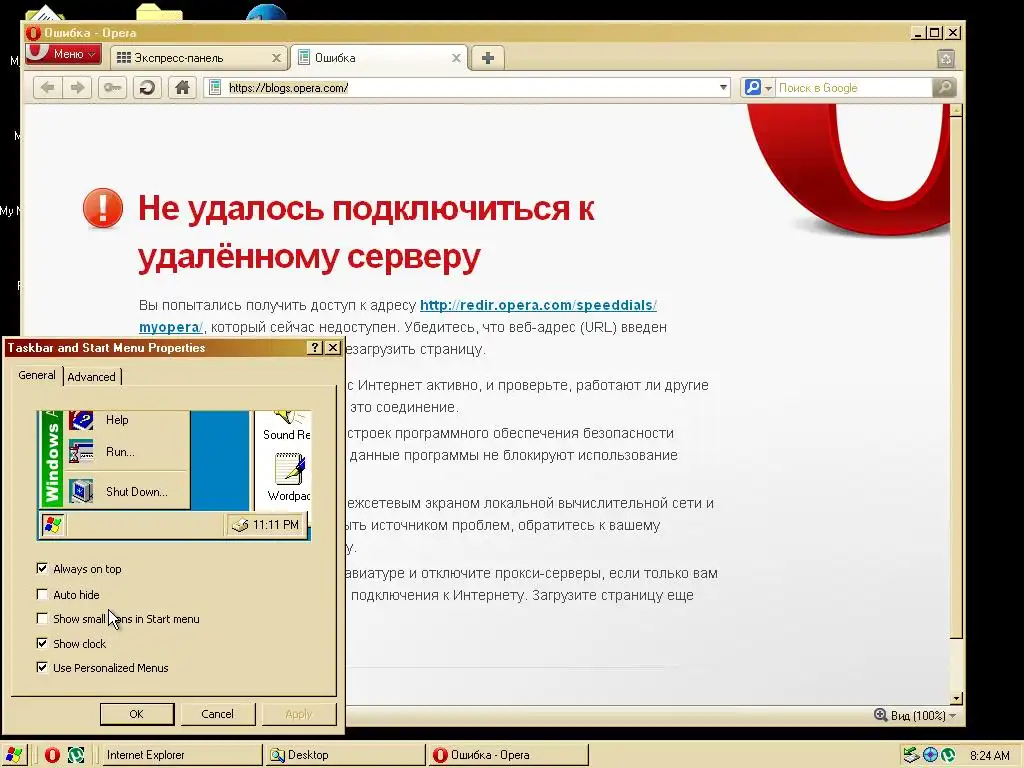Maximize the Opera window
The image size is (1024, 768).
(935, 33)
